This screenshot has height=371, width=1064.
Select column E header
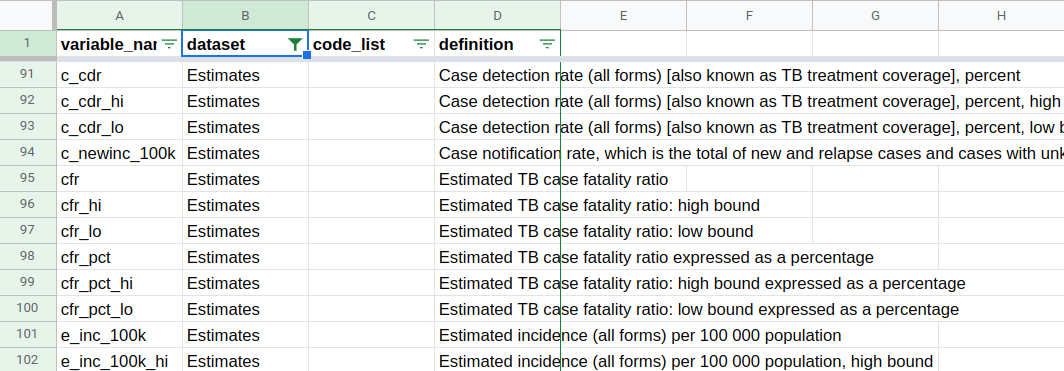(x=624, y=15)
